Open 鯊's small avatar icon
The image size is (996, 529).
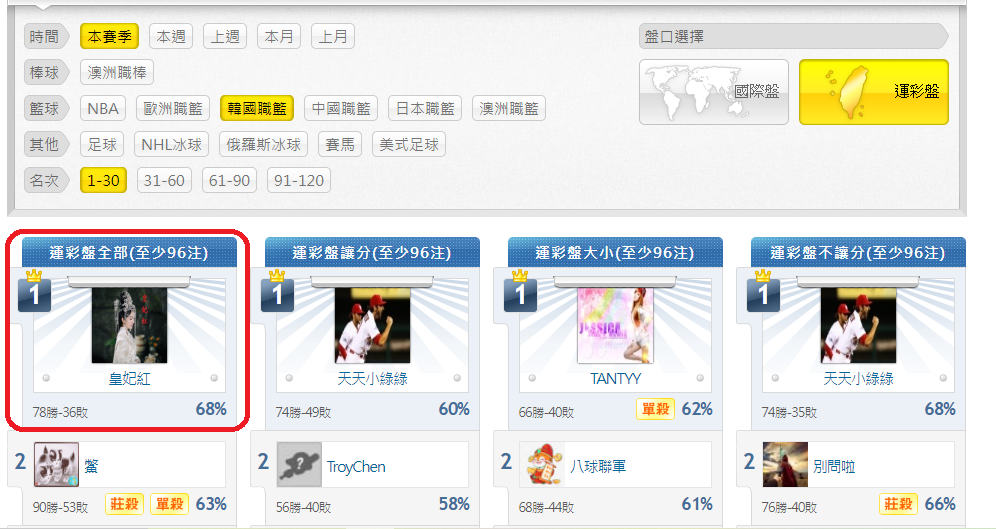(57, 465)
